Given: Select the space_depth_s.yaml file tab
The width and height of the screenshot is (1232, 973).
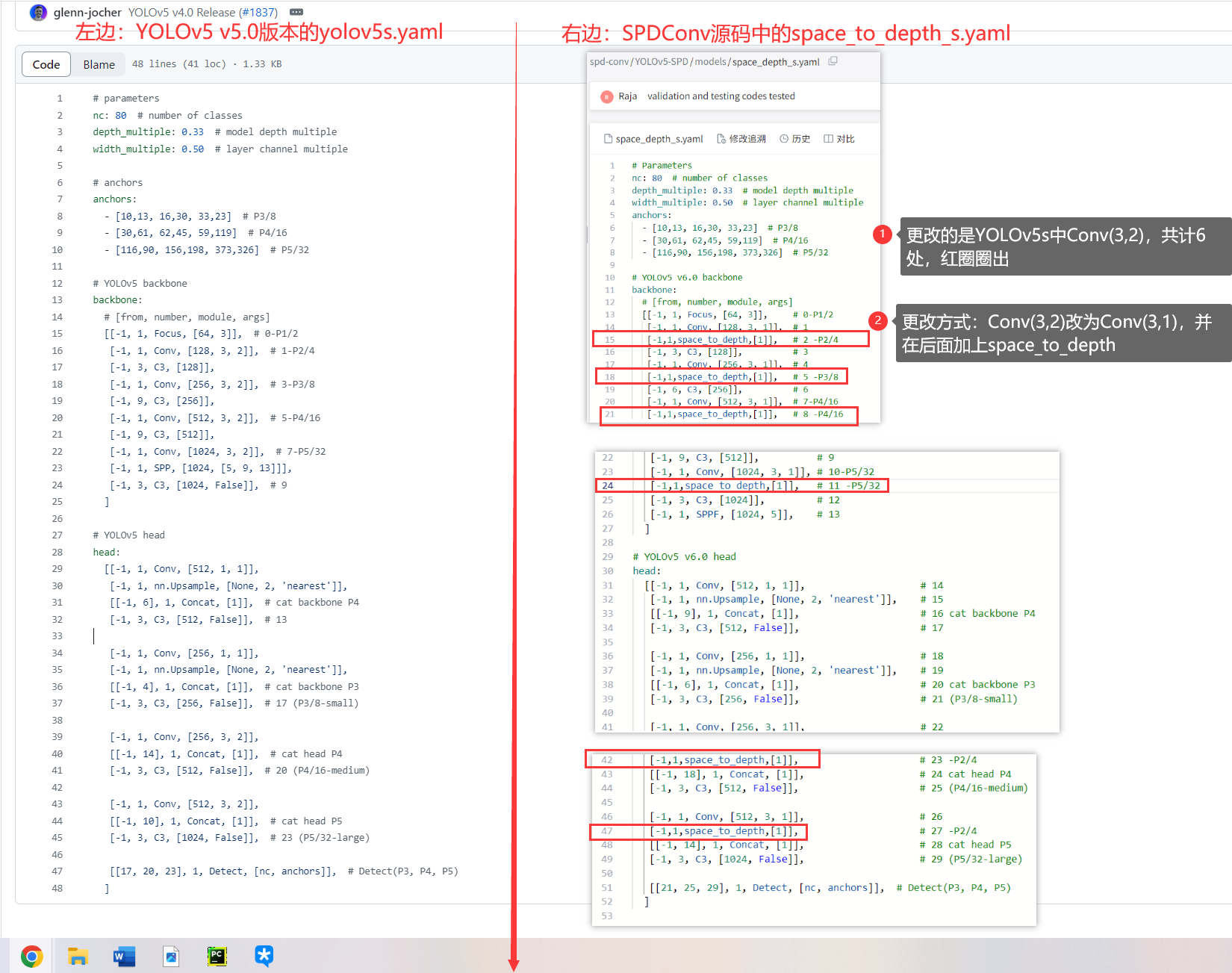Looking at the screenshot, I should [x=653, y=139].
